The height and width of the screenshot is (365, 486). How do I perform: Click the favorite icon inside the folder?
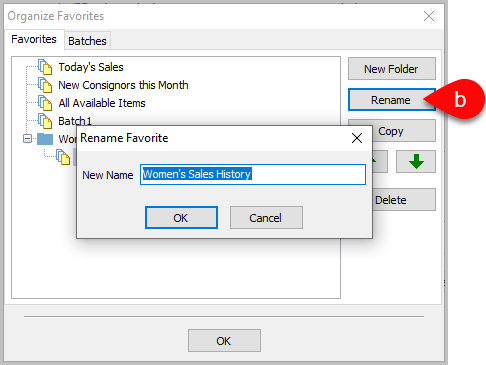point(63,157)
